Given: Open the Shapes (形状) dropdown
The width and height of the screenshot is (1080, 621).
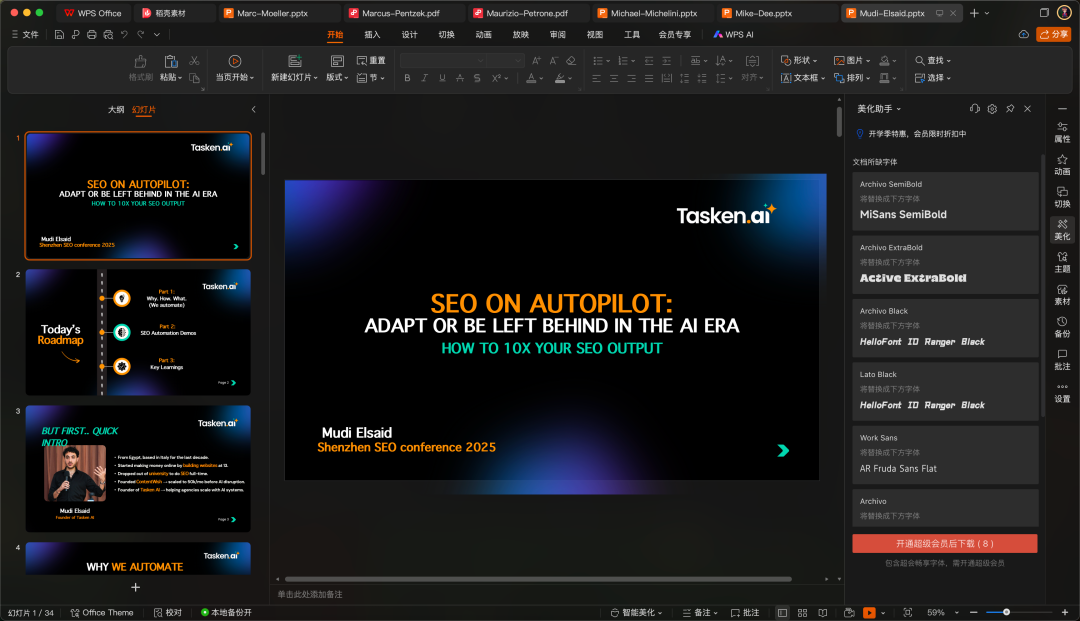Looking at the screenshot, I should tap(799, 61).
